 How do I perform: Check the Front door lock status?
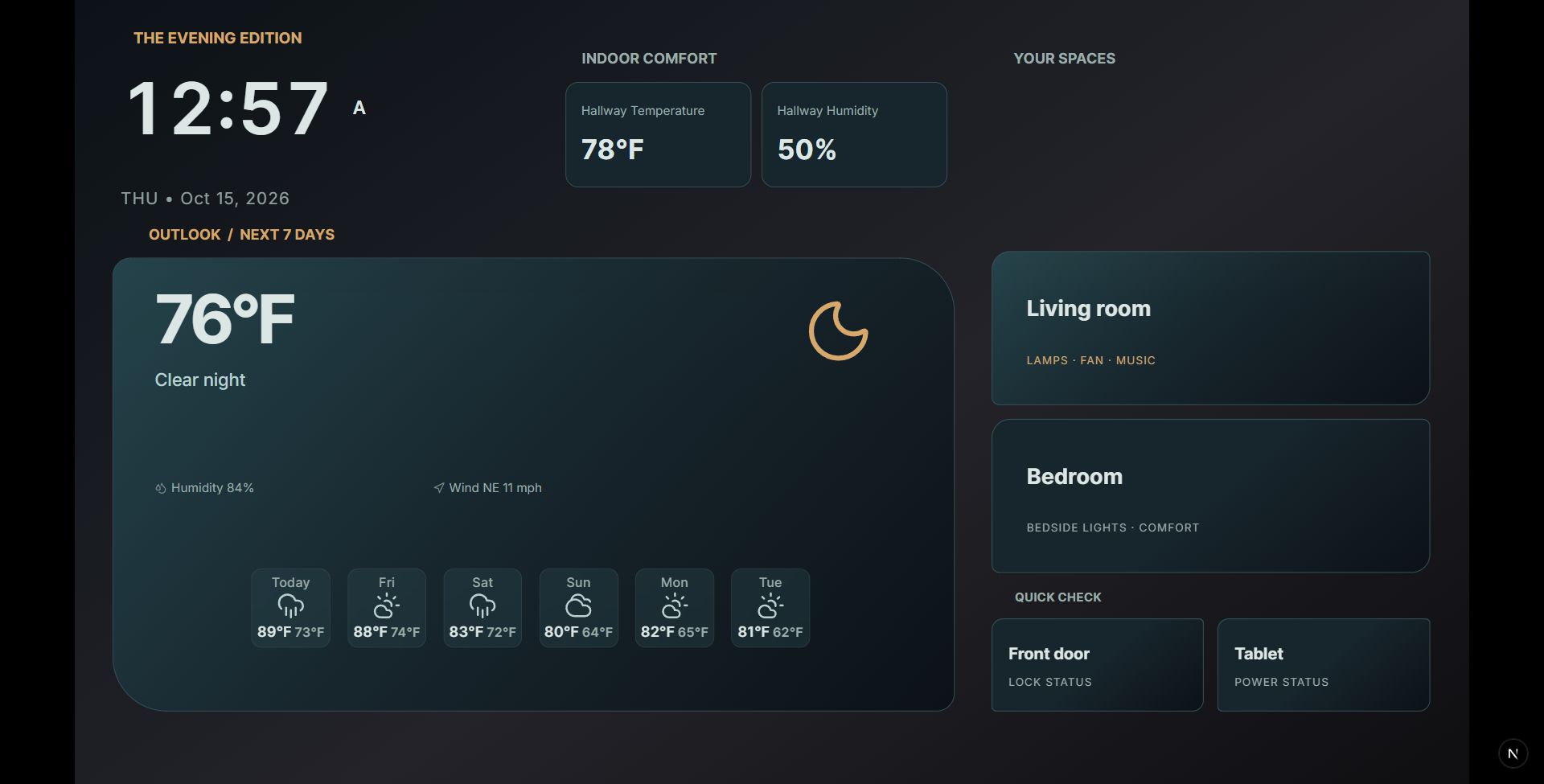point(1098,665)
